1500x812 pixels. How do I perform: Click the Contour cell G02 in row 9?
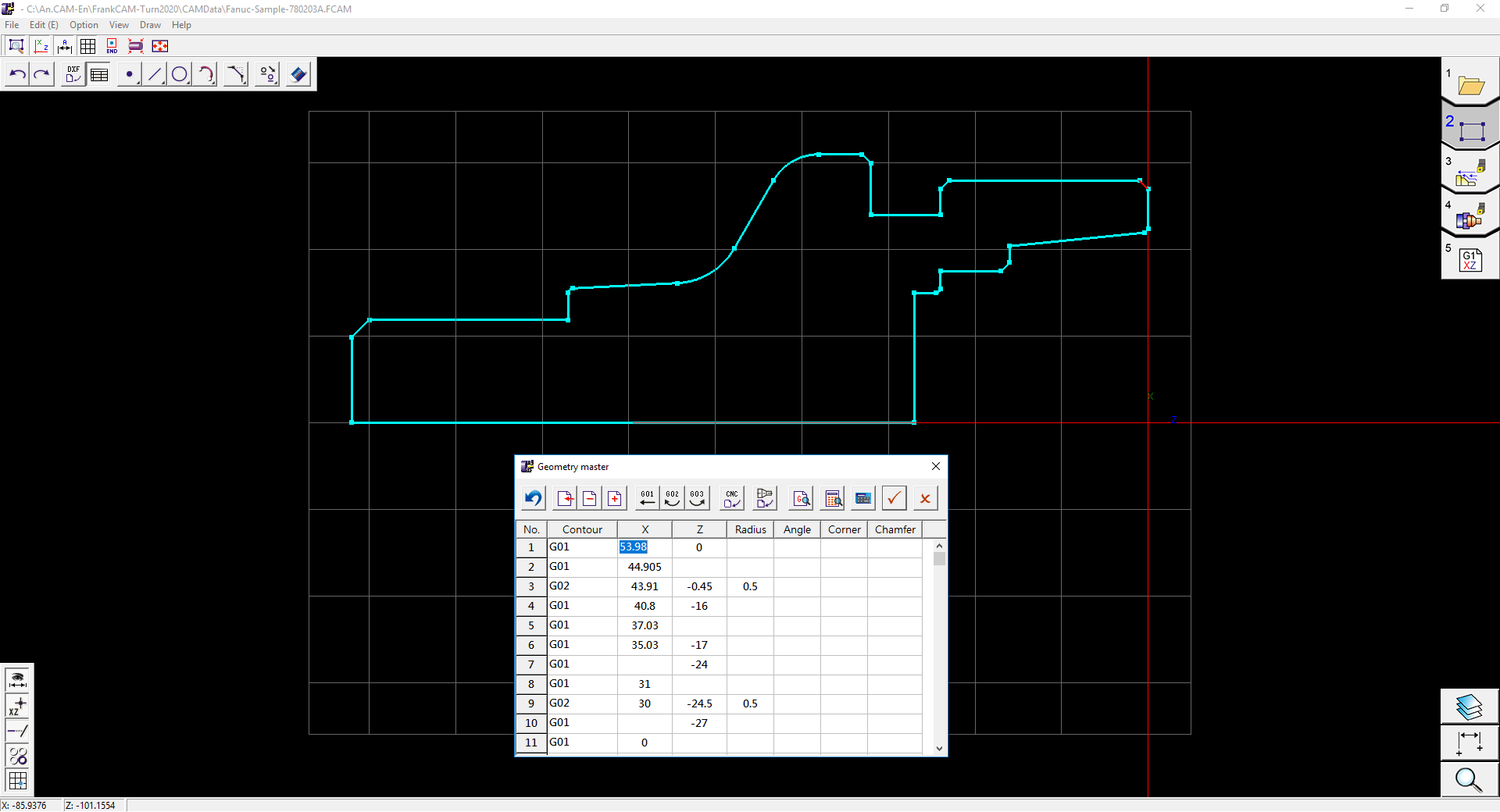(x=582, y=703)
